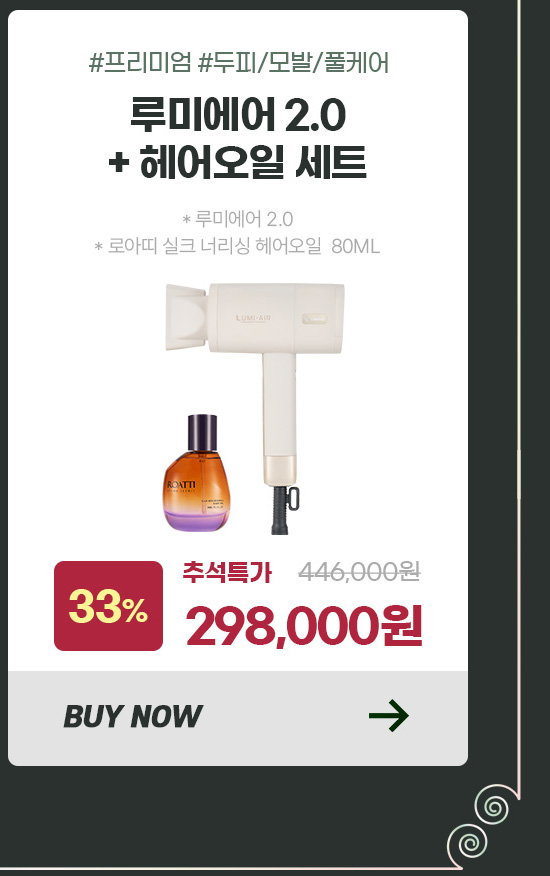550x876 pixels.
Task: Click the 추석특가 label
Action: (x=227, y=573)
